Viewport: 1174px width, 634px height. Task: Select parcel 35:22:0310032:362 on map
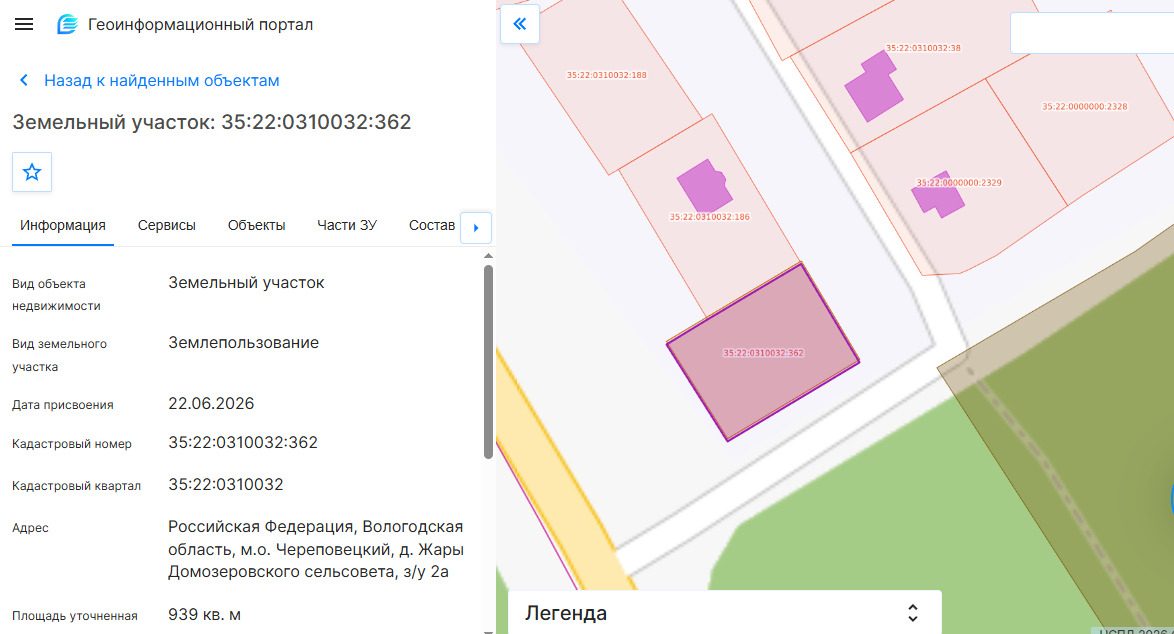click(763, 353)
